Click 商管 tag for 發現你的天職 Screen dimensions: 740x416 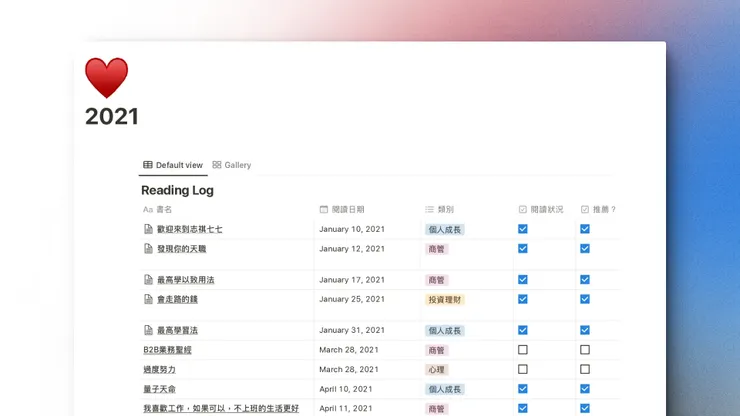pyautogui.click(x=437, y=249)
